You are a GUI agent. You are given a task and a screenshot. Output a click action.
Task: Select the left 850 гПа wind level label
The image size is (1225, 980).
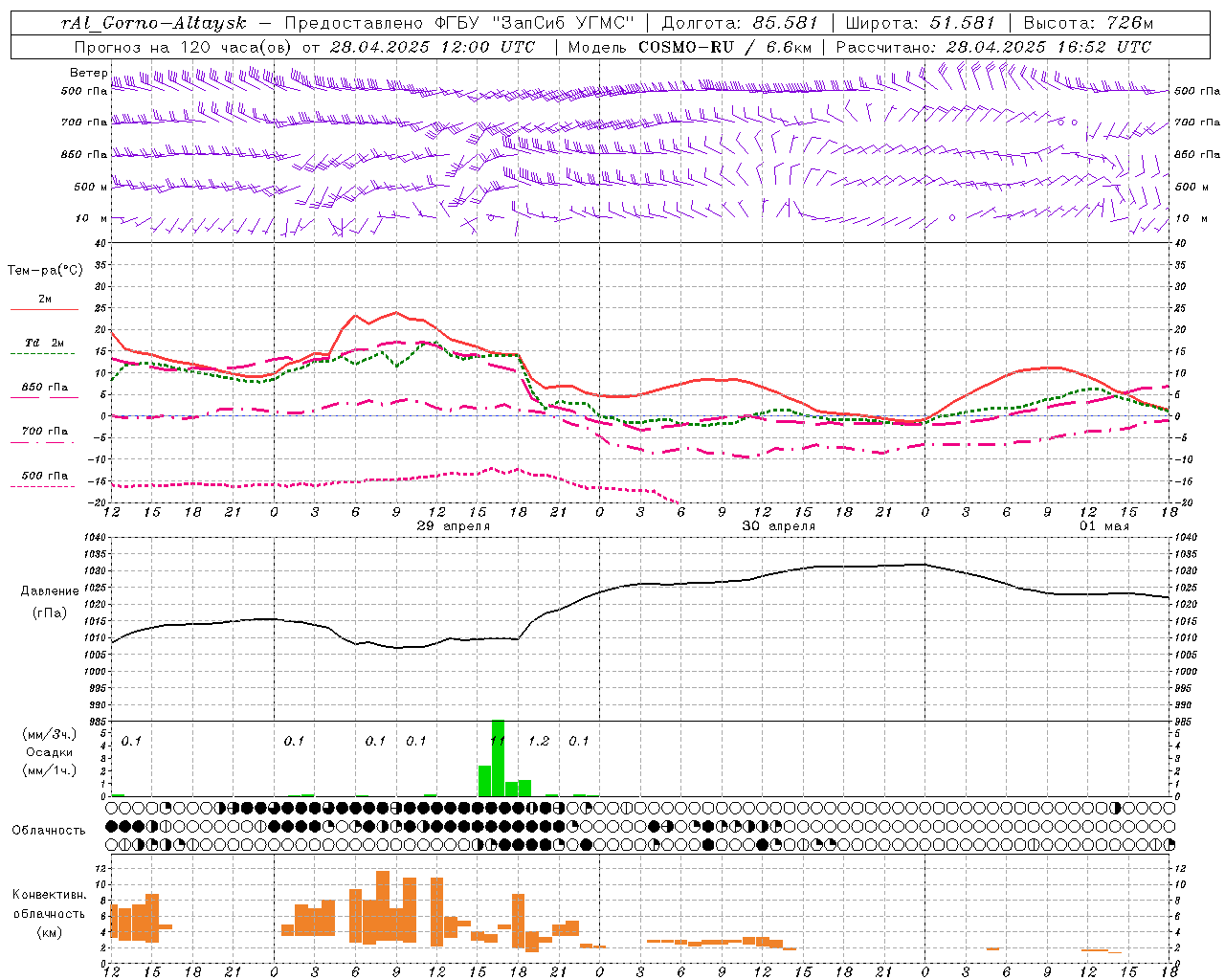84,154
